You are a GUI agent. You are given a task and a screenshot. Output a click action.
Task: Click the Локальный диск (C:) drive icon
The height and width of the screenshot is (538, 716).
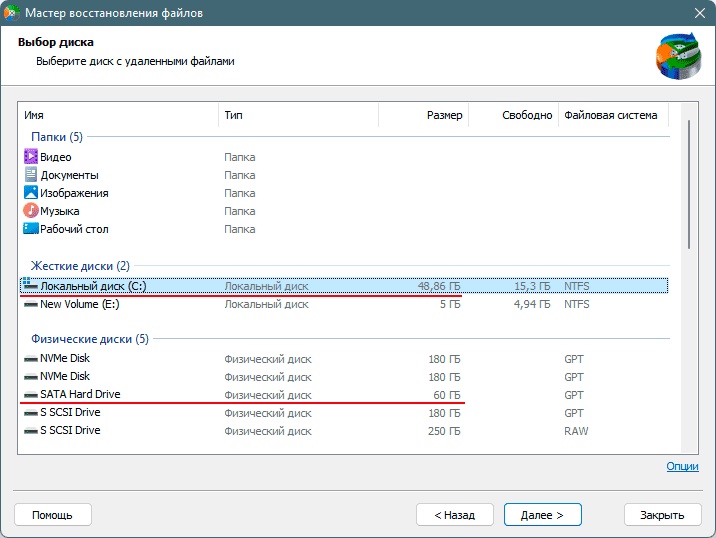pyautogui.click(x=31, y=285)
